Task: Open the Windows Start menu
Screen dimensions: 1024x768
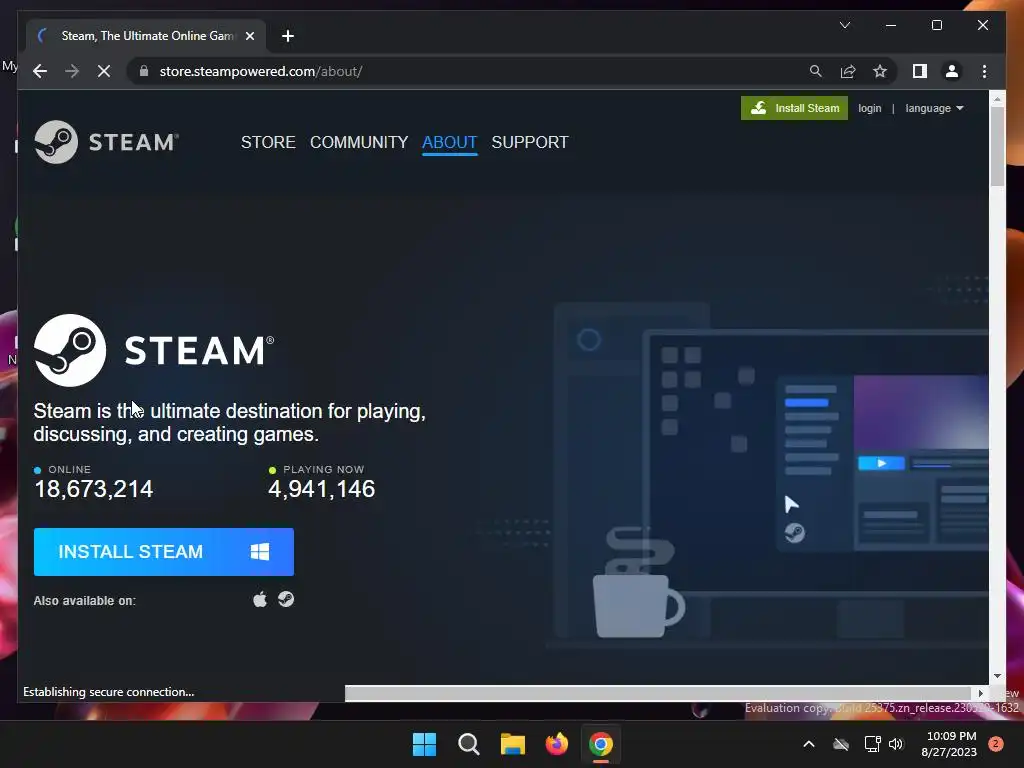Action: pyautogui.click(x=424, y=744)
